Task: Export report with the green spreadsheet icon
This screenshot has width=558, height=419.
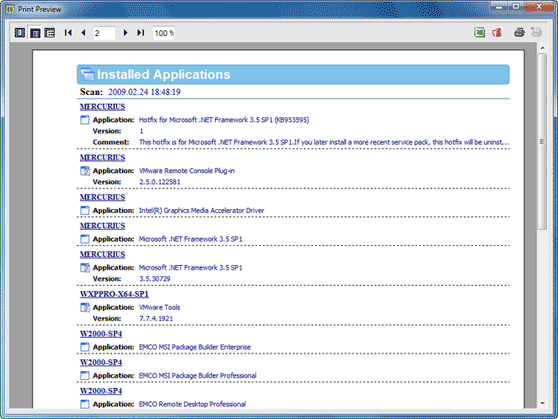Action: click(x=479, y=33)
